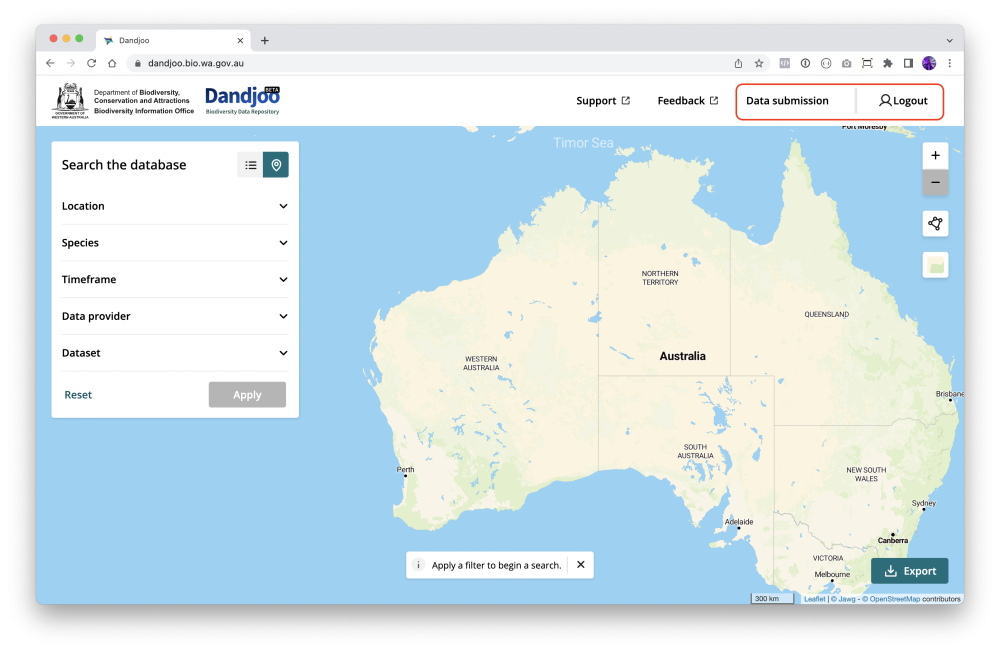The image size is (1000, 652).
Task: Close the Dandjoo tab
Action: (240, 40)
